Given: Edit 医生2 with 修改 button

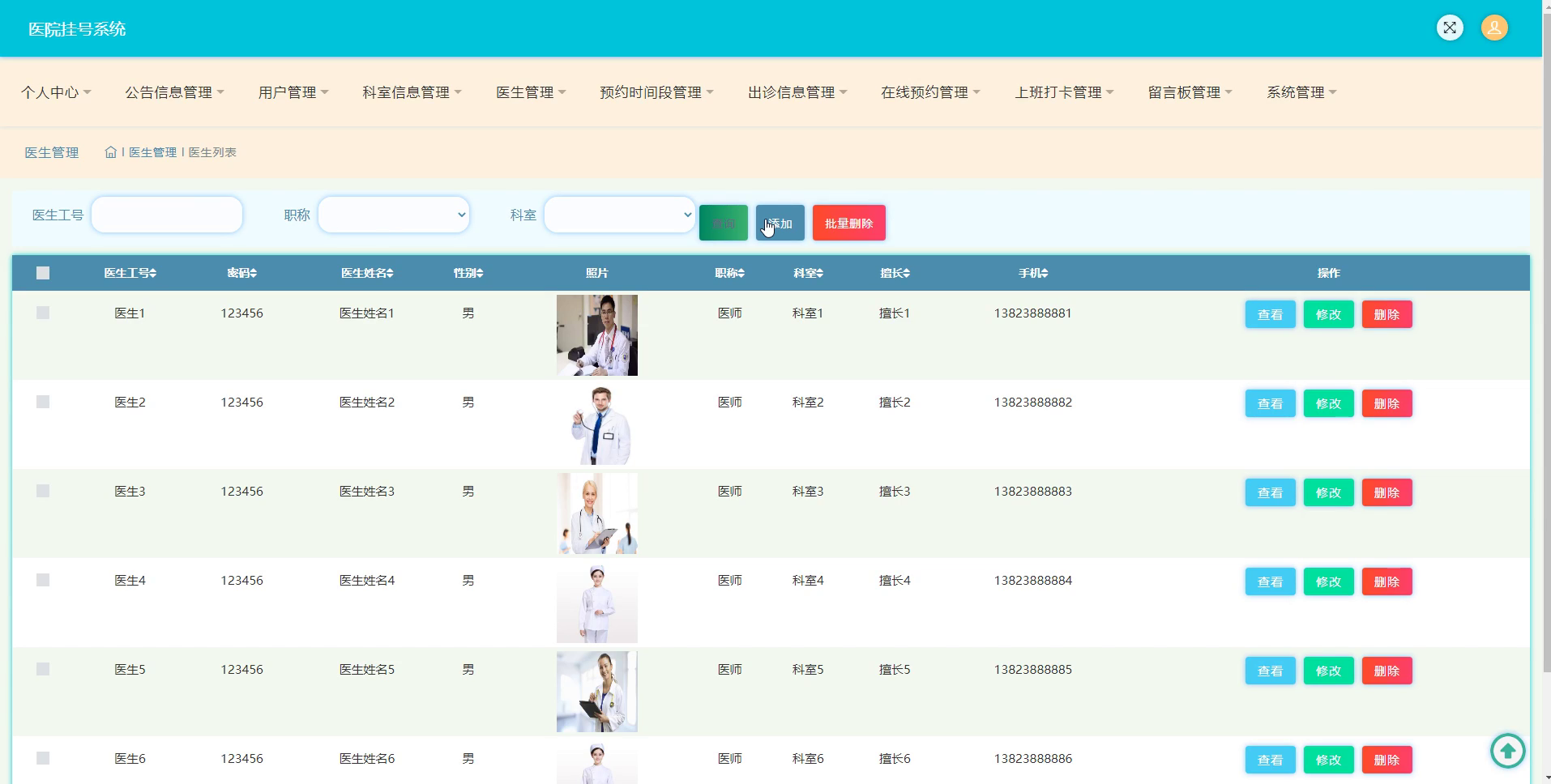Looking at the screenshot, I should [x=1329, y=403].
